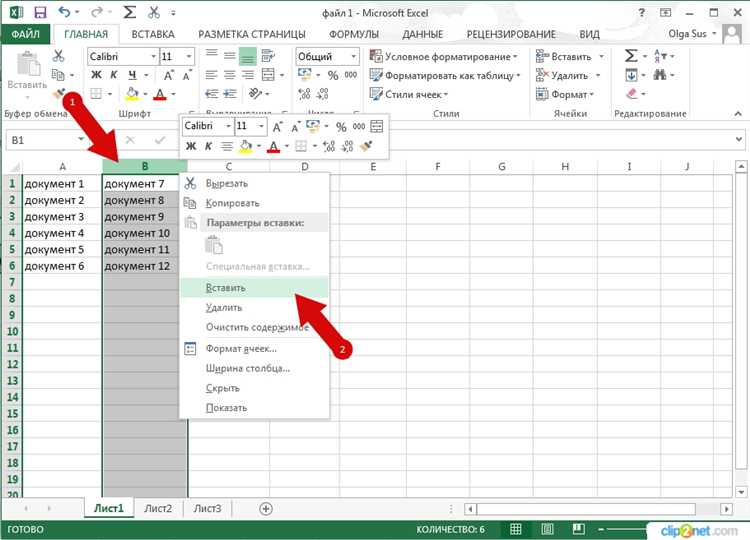The height and width of the screenshot is (540, 750).
Task: Click the Clear eraser icon in Редактирование
Action: pos(632,94)
